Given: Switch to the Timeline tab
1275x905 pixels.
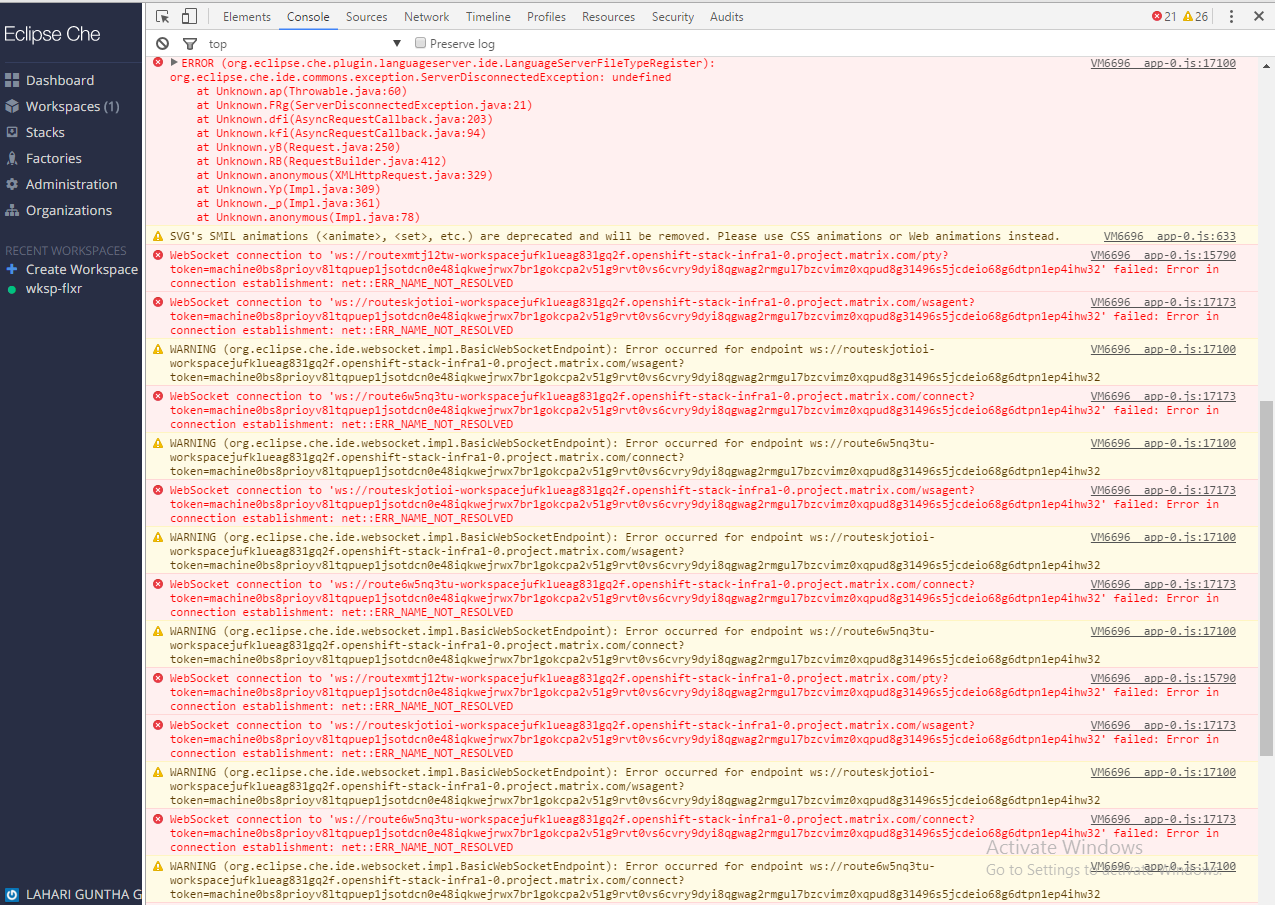Looking at the screenshot, I should click(x=488, y=16).
